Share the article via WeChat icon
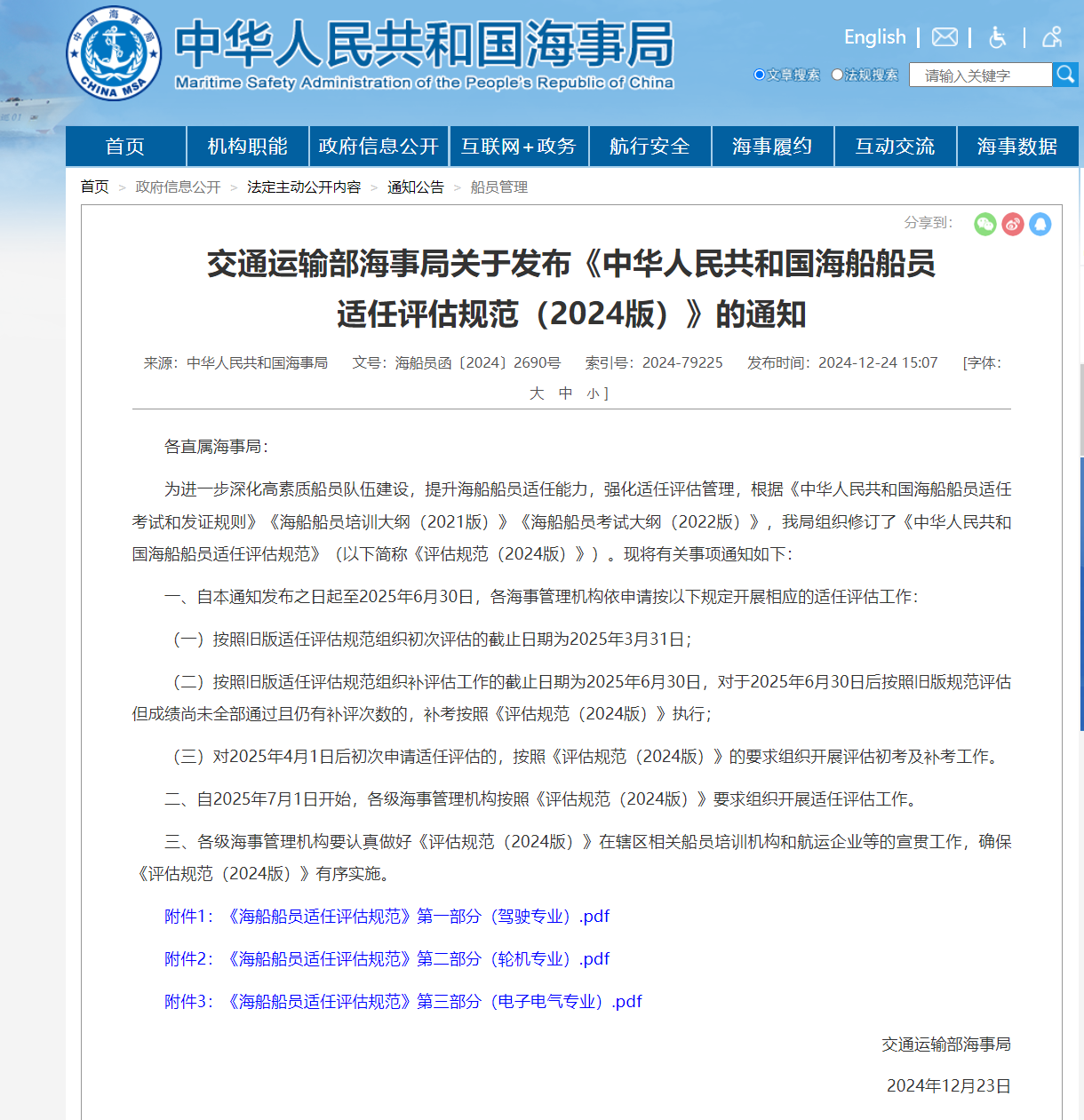Image resolution: width=1084 pixels, height=1120 pixels. 985,224
